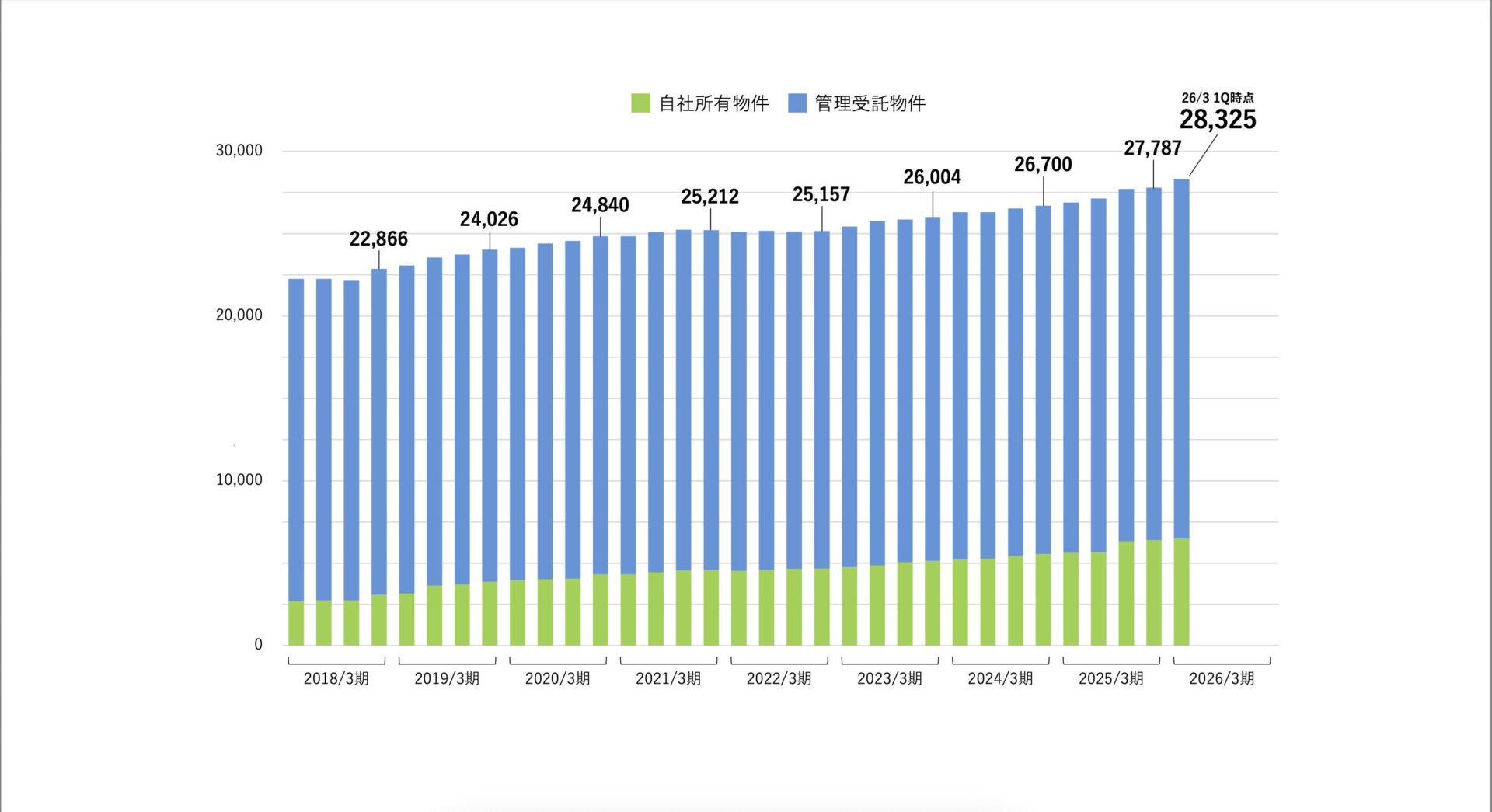Click the green 自社所有物件 legend swatch

[640, 103]
